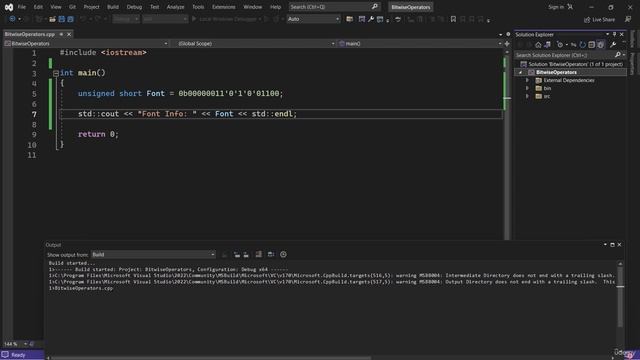This screenshot has width=640, height=360.
Task: Toggle word wrap in Output panel
Action: (271, 254)
